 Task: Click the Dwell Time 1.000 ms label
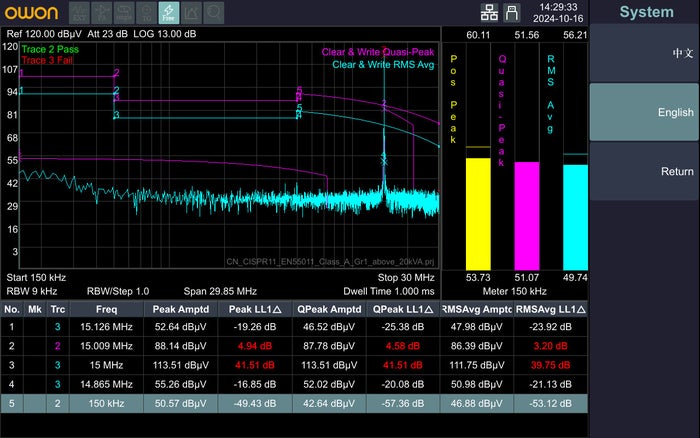tap(388, 292)
